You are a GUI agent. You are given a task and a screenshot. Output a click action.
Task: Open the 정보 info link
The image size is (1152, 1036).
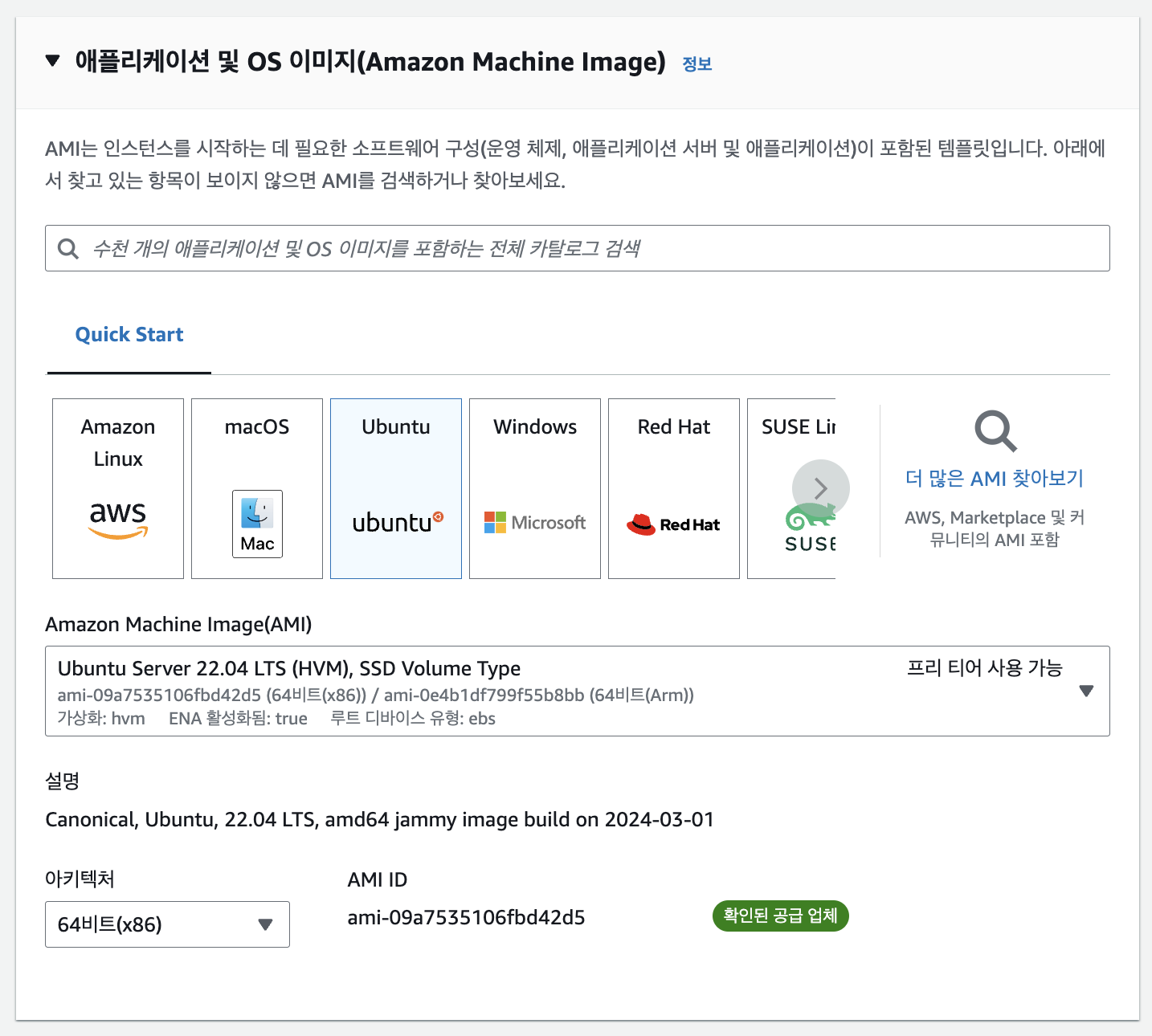[697, 64]
